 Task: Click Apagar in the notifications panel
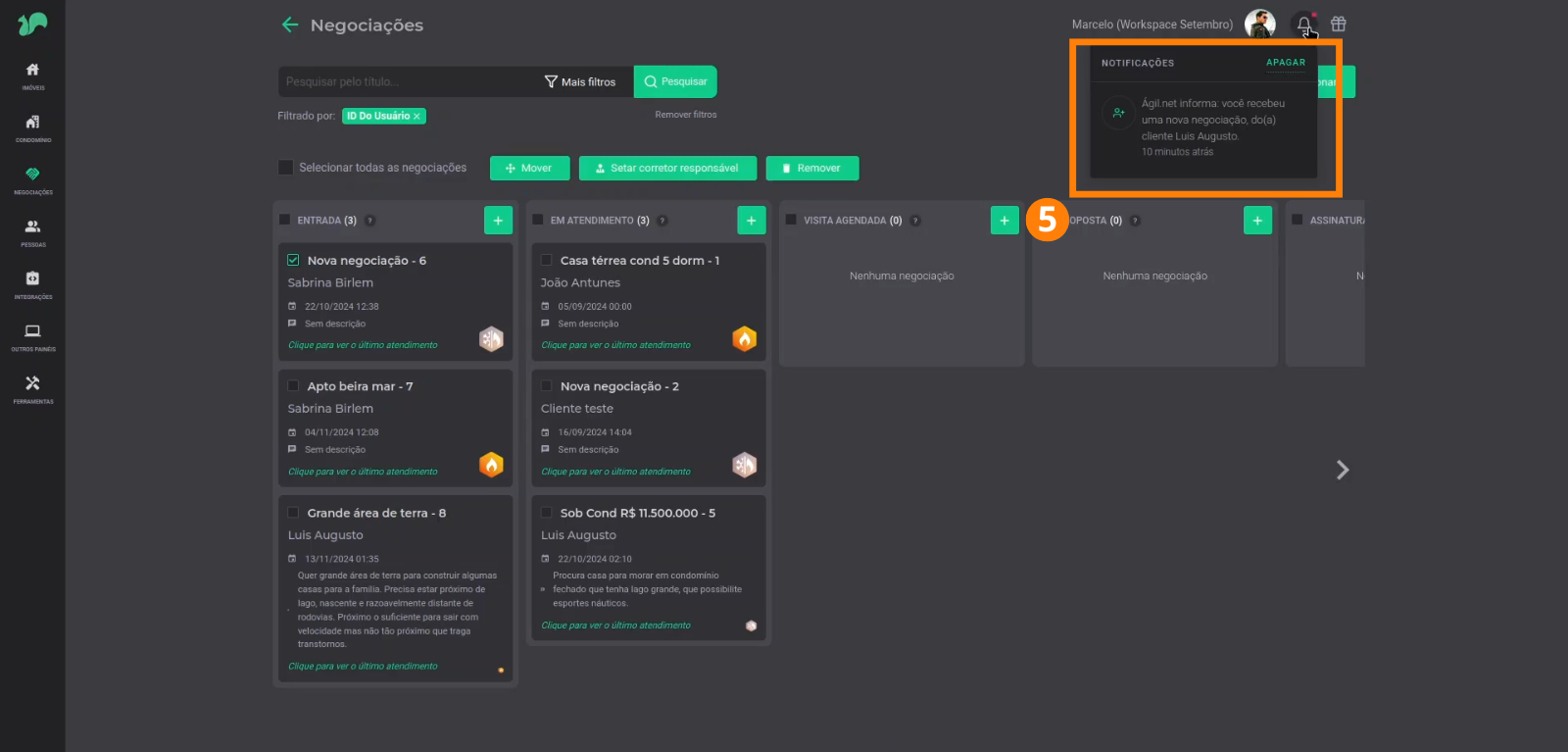point(1285,63)
